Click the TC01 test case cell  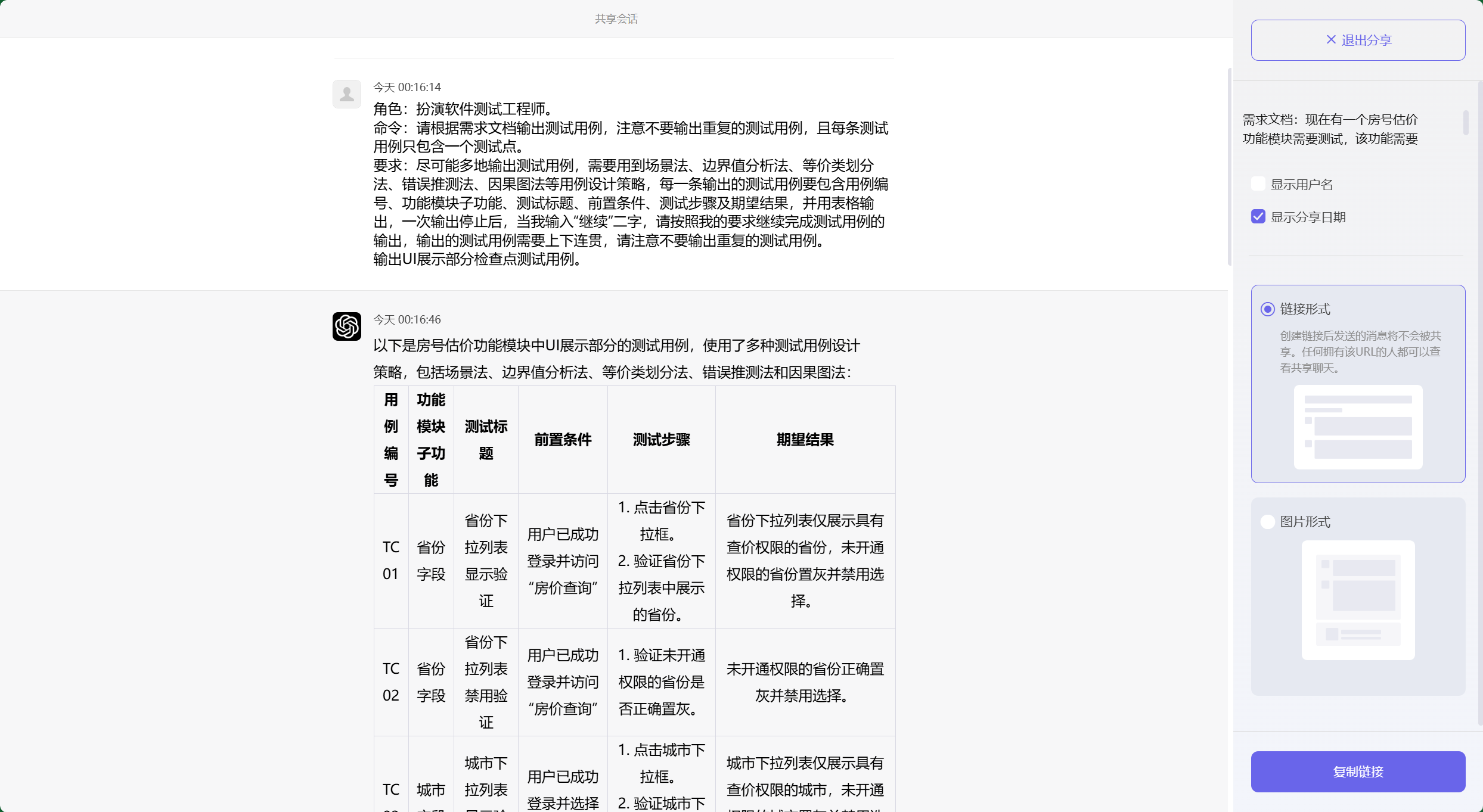click(x=390, y=560)
